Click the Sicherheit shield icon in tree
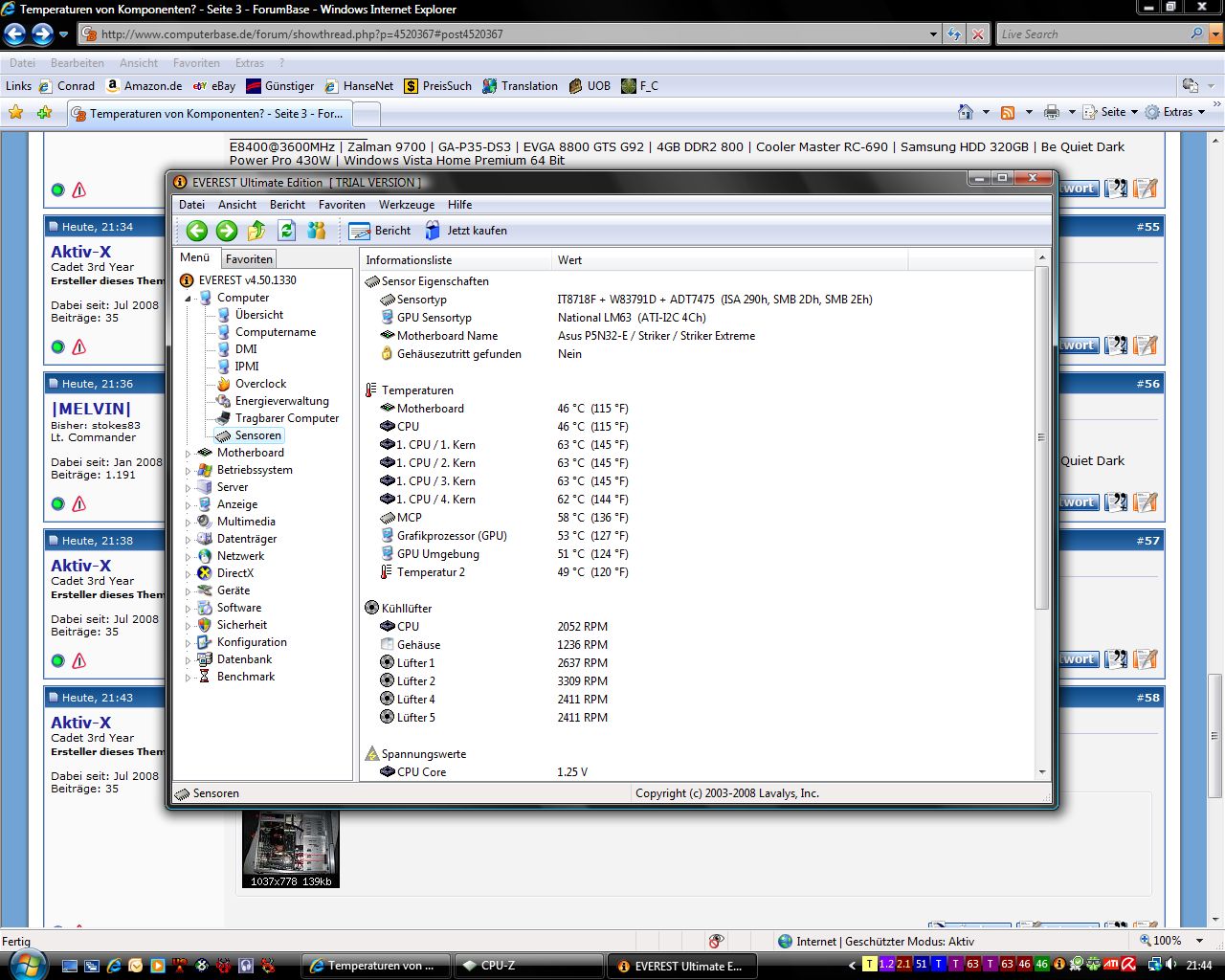Image resolution: width=1225 pixels, height=980 pixels. coord(204,625)
